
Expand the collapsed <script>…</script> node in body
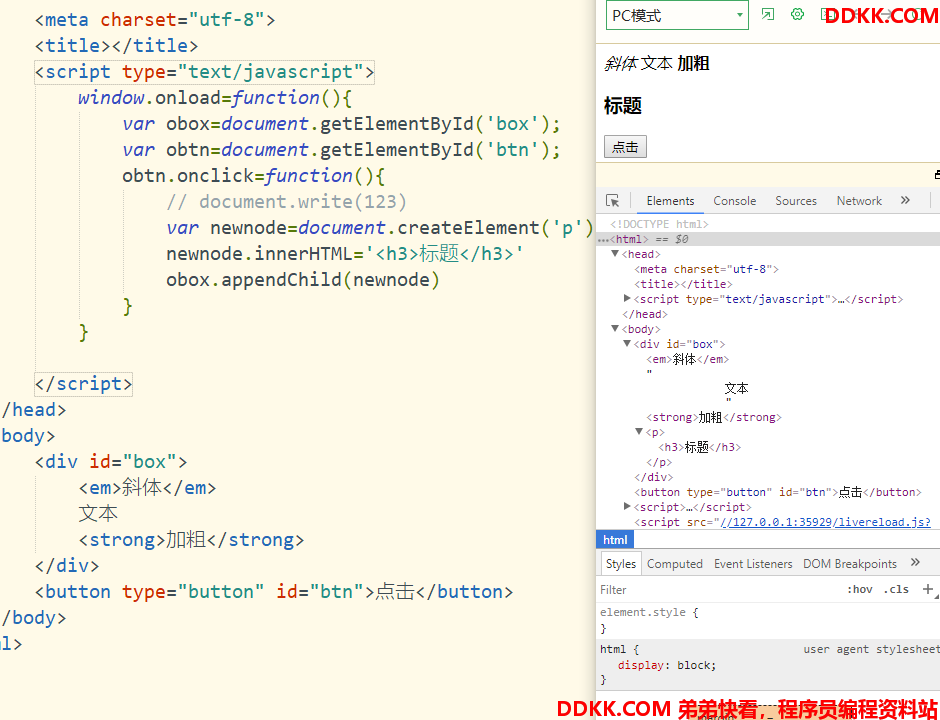point(627,507)
